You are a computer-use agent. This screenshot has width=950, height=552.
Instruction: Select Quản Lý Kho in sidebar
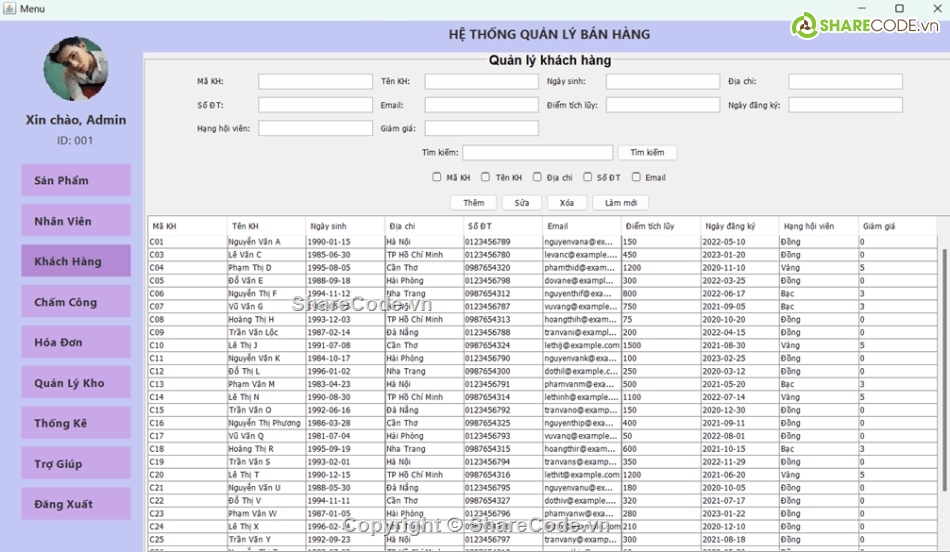[x=76, y=383]
